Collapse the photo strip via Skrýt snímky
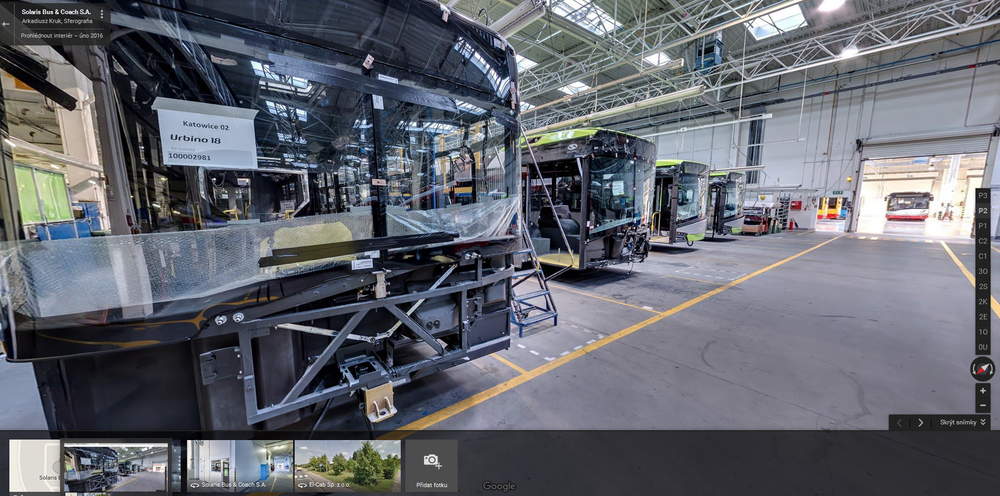Viewport: 1000px width, 496px height. 962,423
